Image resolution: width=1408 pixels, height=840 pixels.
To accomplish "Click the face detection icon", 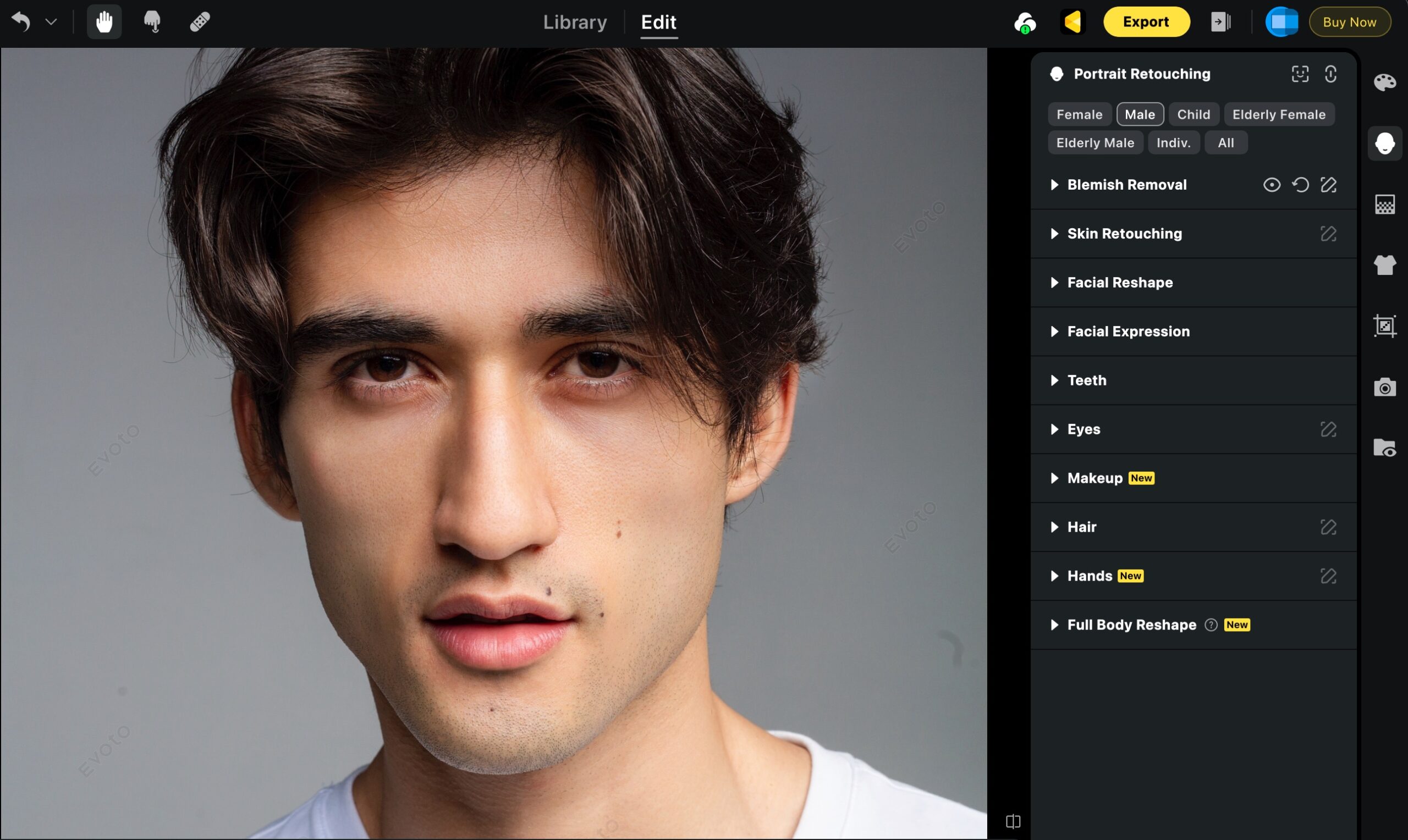I will 1300,74.
